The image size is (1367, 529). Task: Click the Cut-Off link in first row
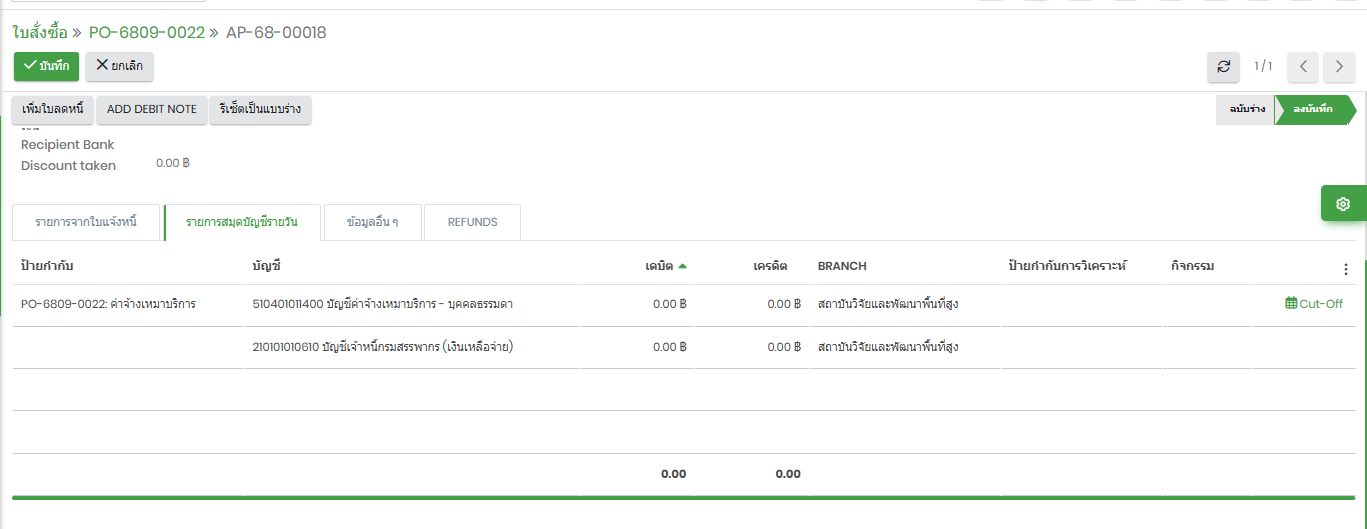click(1314, 304)
